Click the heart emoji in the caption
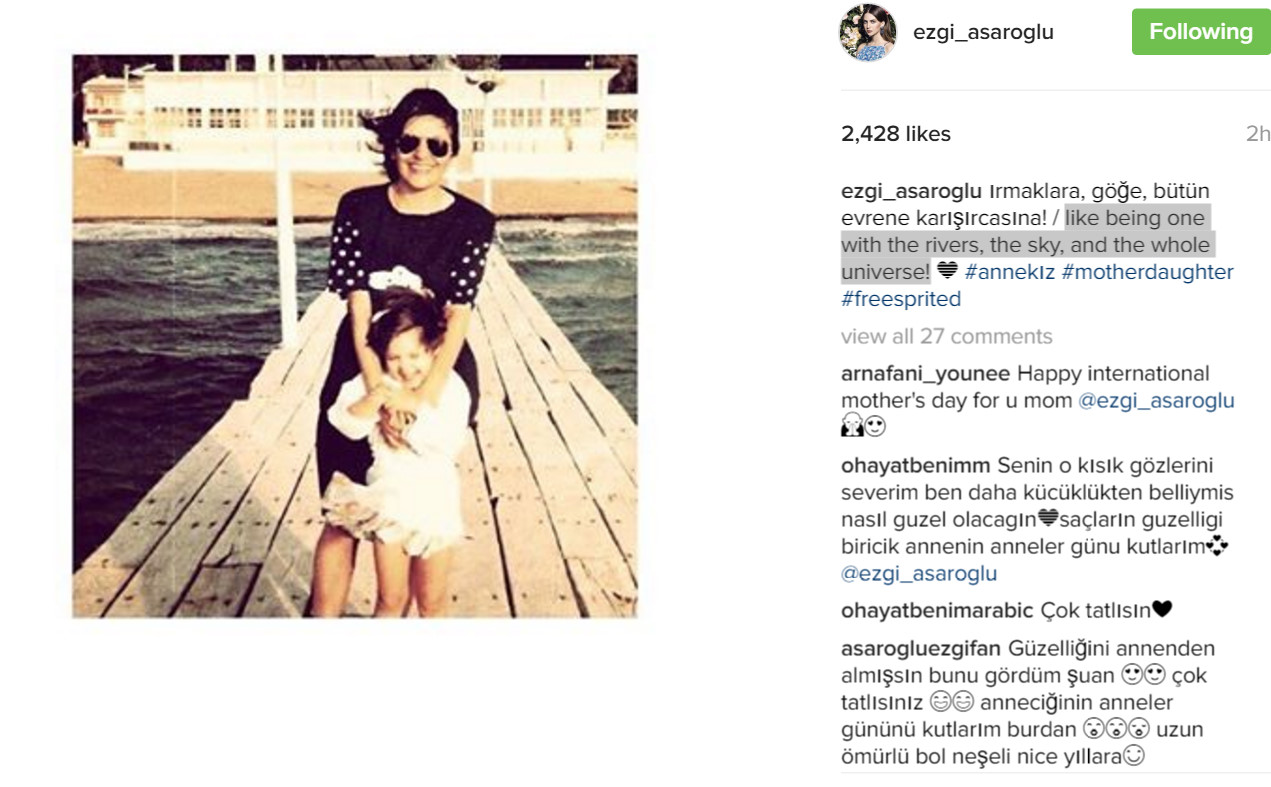The width and height of the screenshot is (1271, 787). [x=947, y=271]
